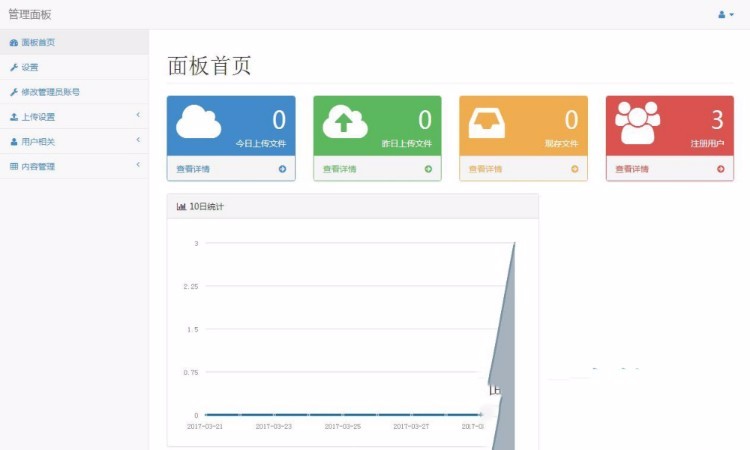Viewport: 750px width, 450px height.
Task: Click dashboard icon next to 面板首页
Action: [14, 43]
